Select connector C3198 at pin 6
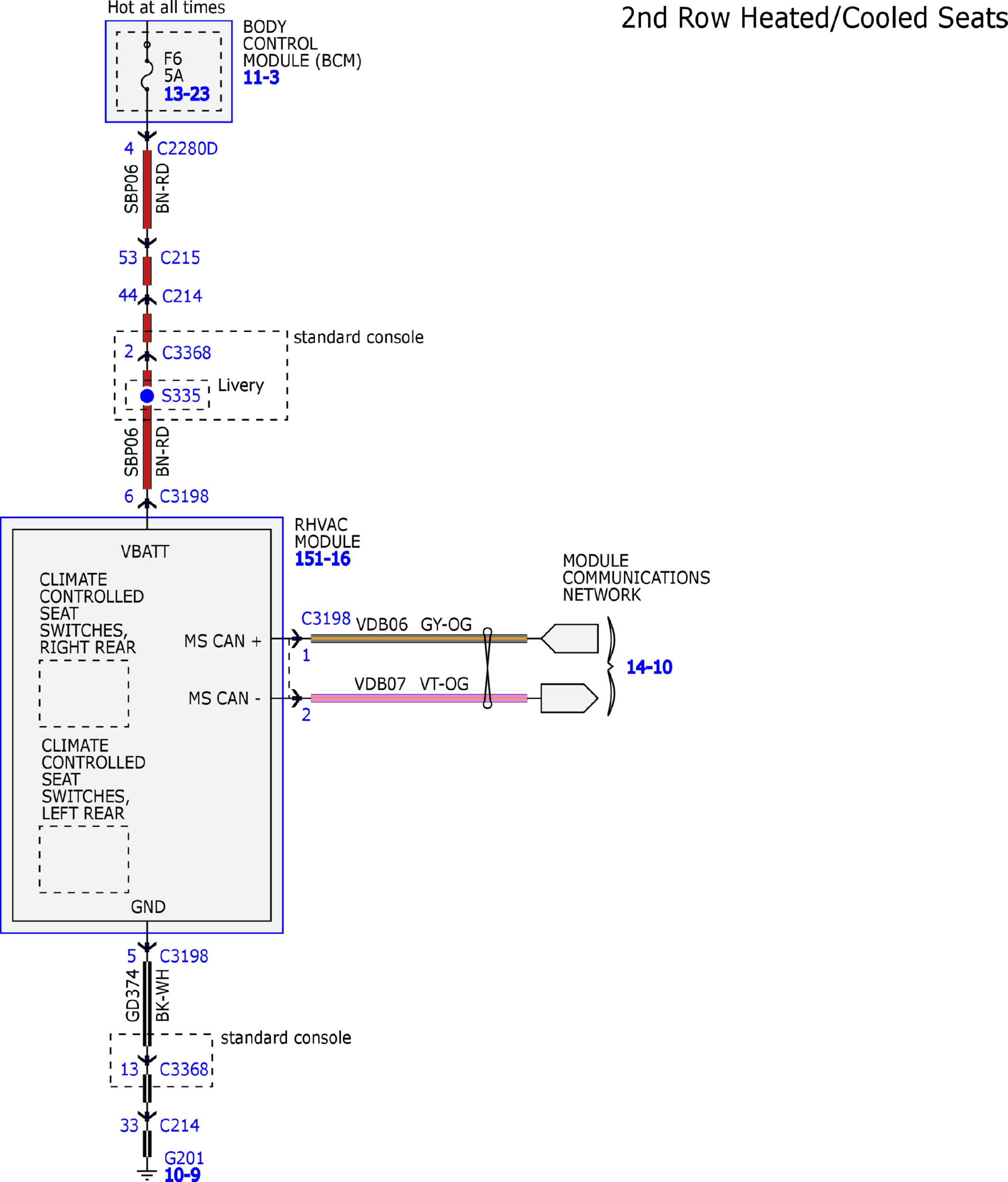 (x=184, y=496)
